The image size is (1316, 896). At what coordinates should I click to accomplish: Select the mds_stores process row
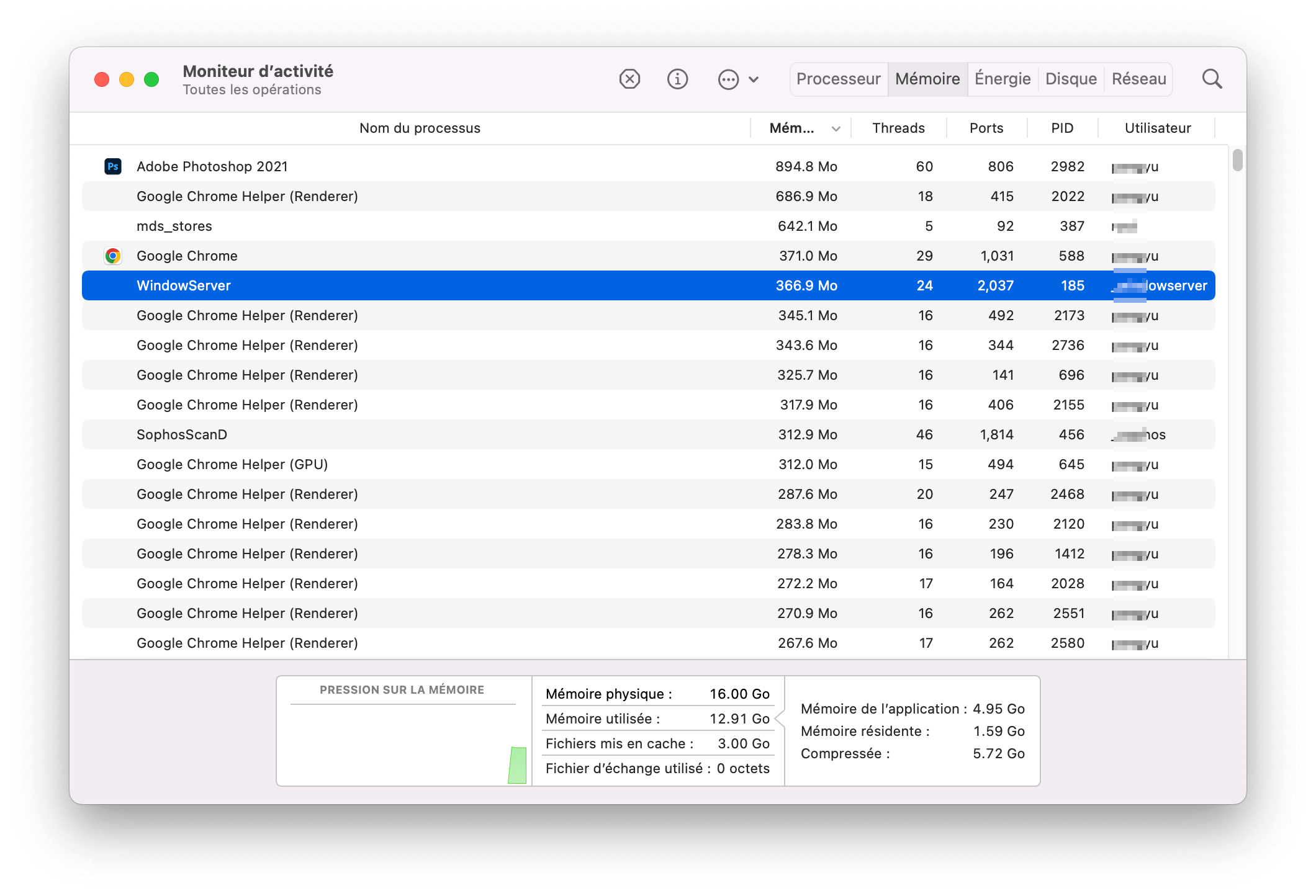[x=649, y=226]
